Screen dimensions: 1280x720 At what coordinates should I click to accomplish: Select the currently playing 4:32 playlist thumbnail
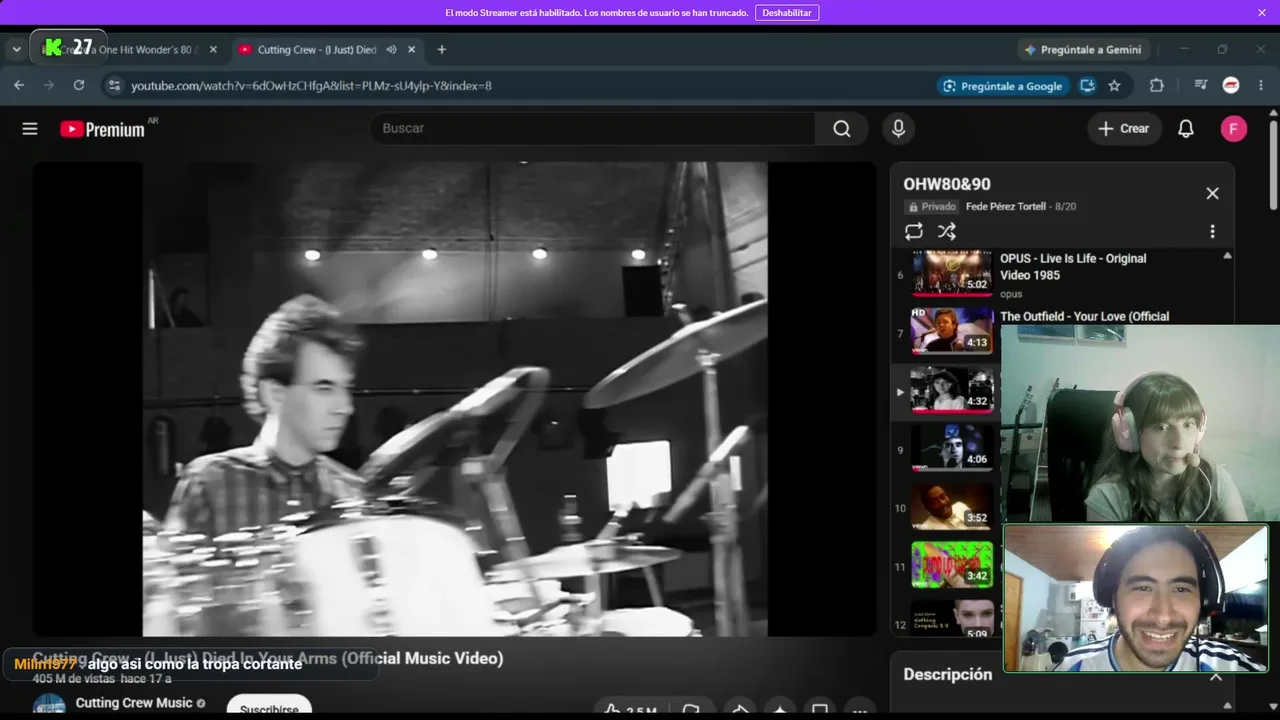952,390
